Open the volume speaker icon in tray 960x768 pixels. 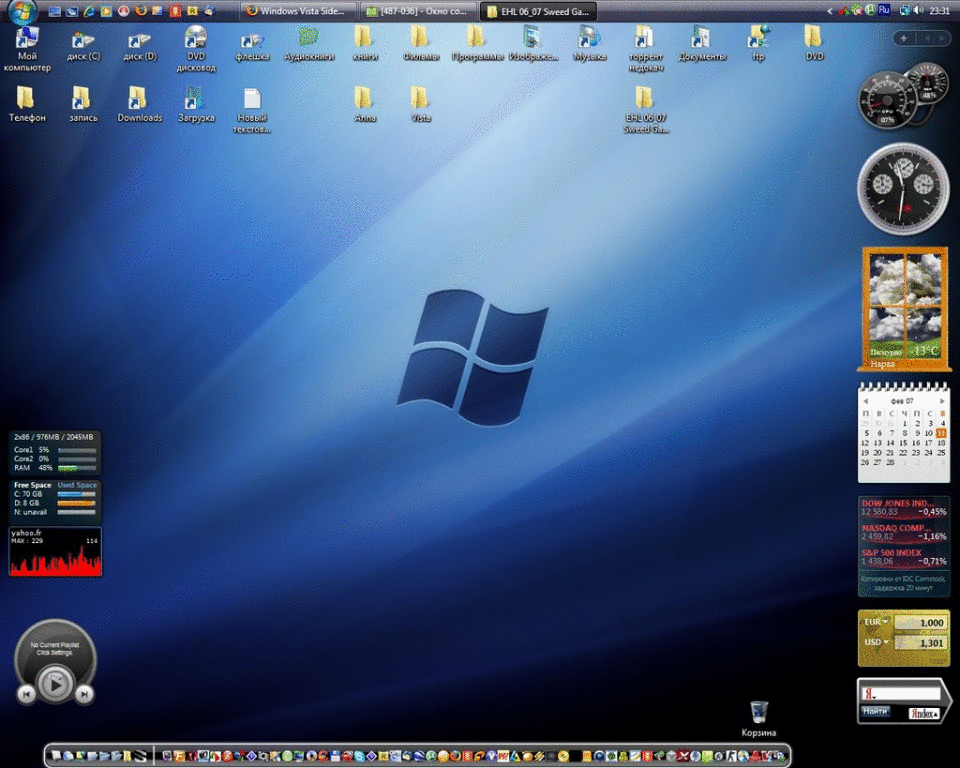pyautogui.click(x=918, y=10)
